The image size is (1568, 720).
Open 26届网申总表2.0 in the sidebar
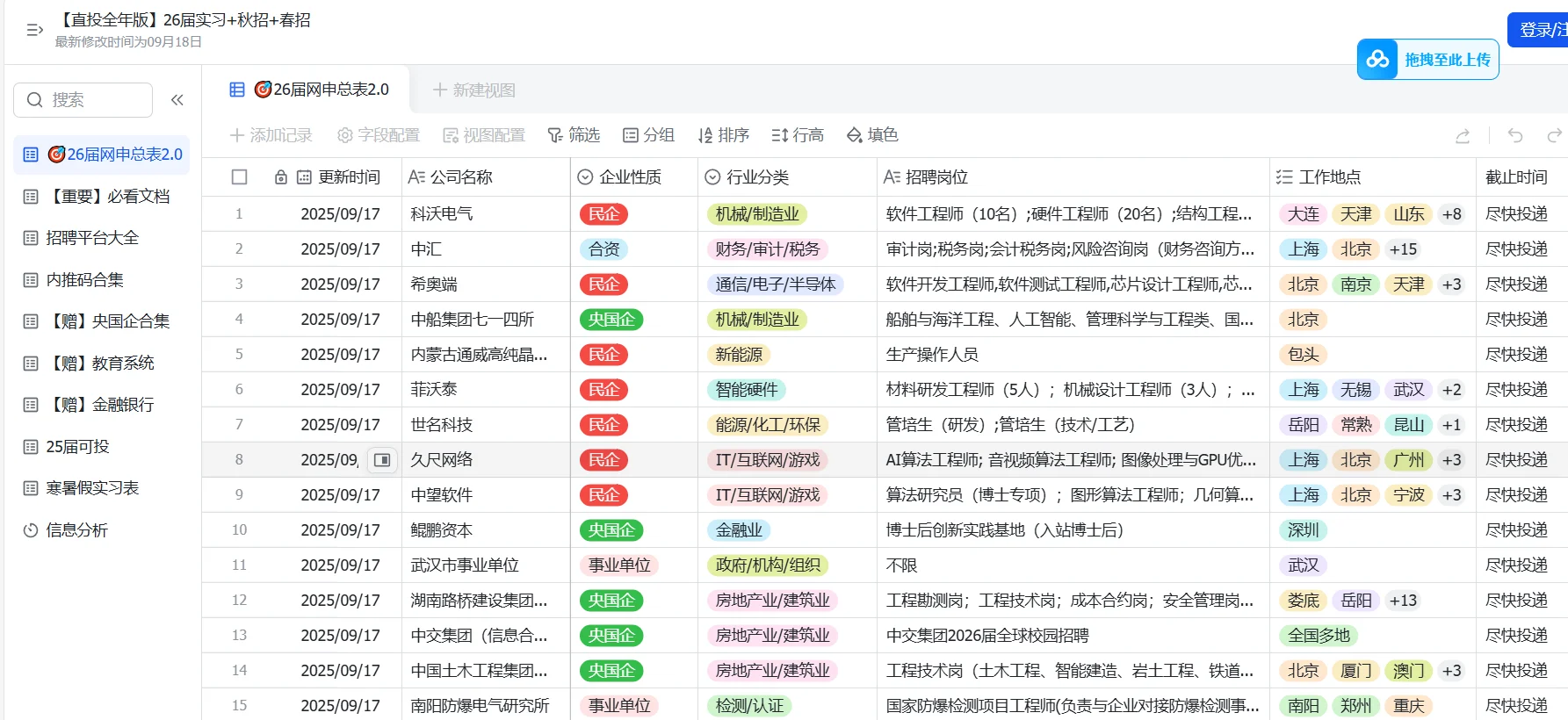[x=102, y=155]
